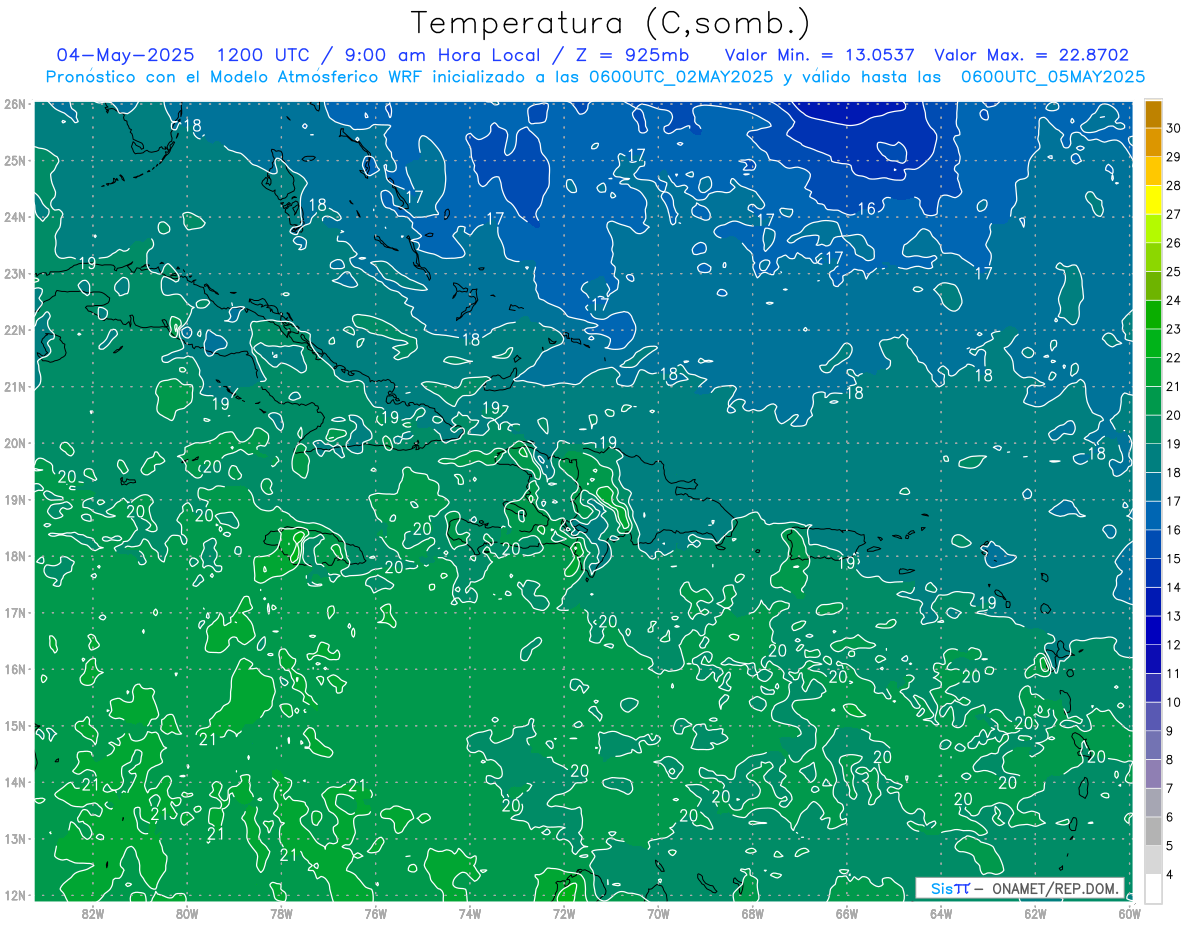This screenshot has height=927, width=1200.
Task: Click legend value '30' on the colorbar
Action: point(1174,128)
